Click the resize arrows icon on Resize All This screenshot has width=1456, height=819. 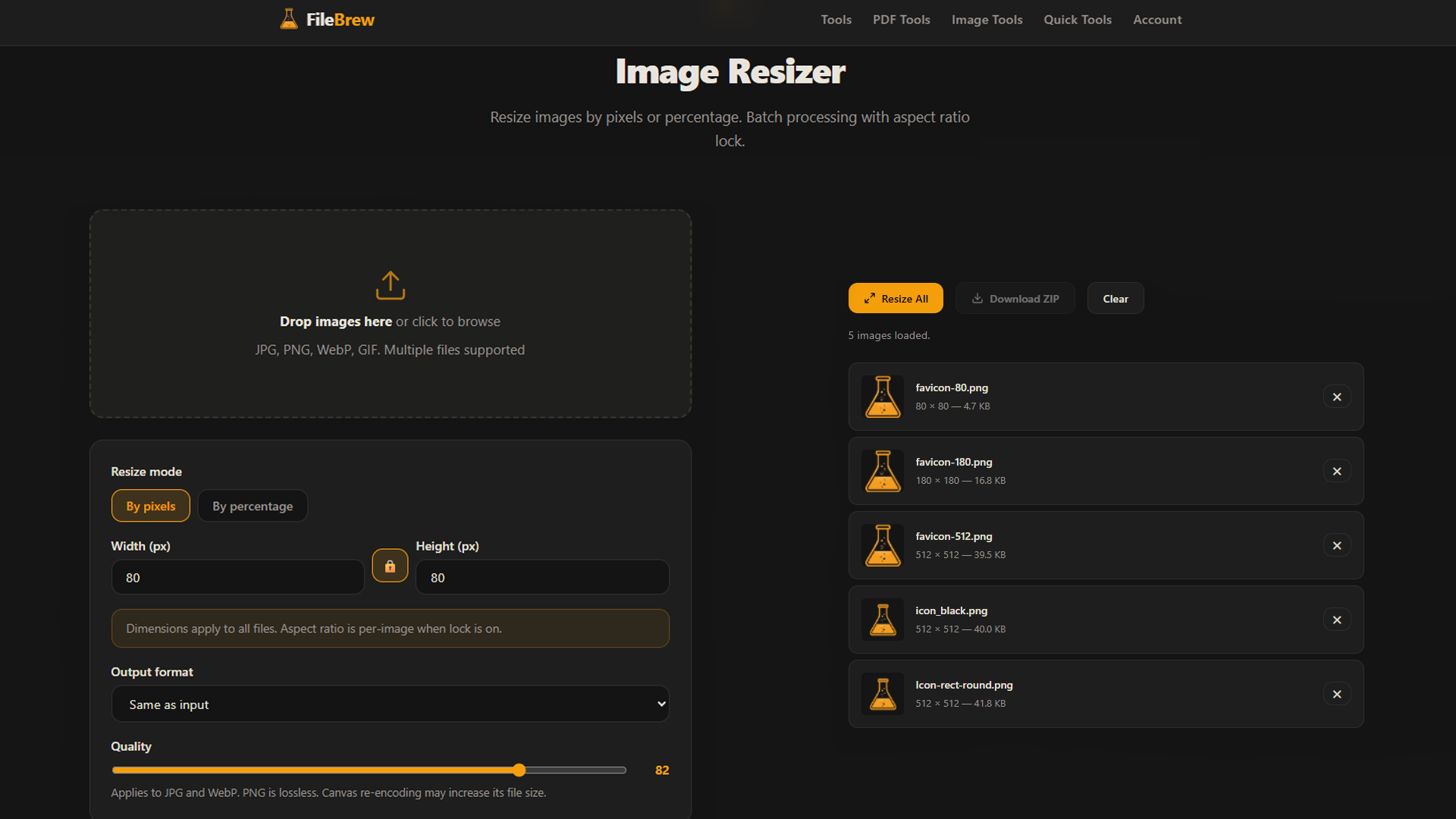click(x=870, y=298)
